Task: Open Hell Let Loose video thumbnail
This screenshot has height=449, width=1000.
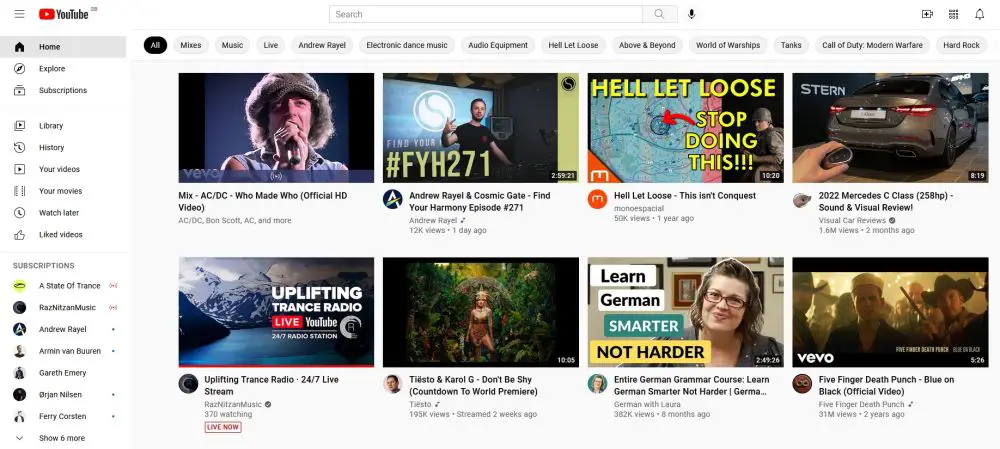Action: click(686, 128)
